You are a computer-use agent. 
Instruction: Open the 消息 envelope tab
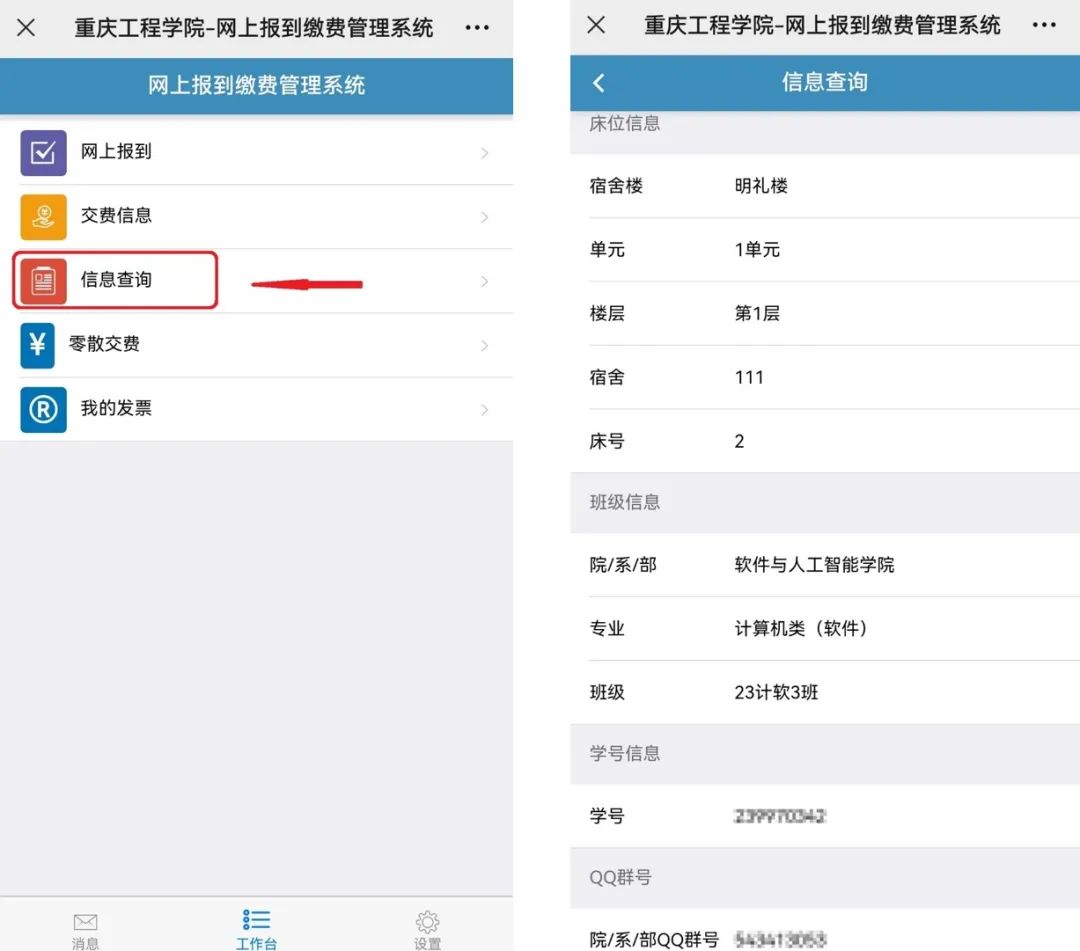coord(86,929)
